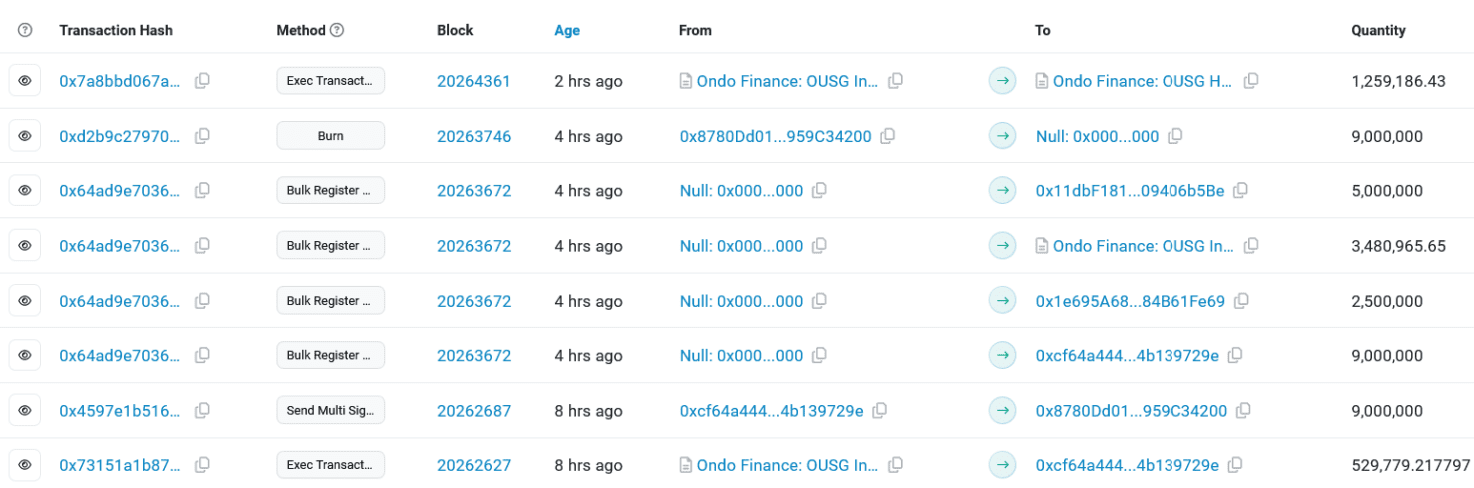
Task: Click the Method column help icon
Action: click(x=337, y=30)
